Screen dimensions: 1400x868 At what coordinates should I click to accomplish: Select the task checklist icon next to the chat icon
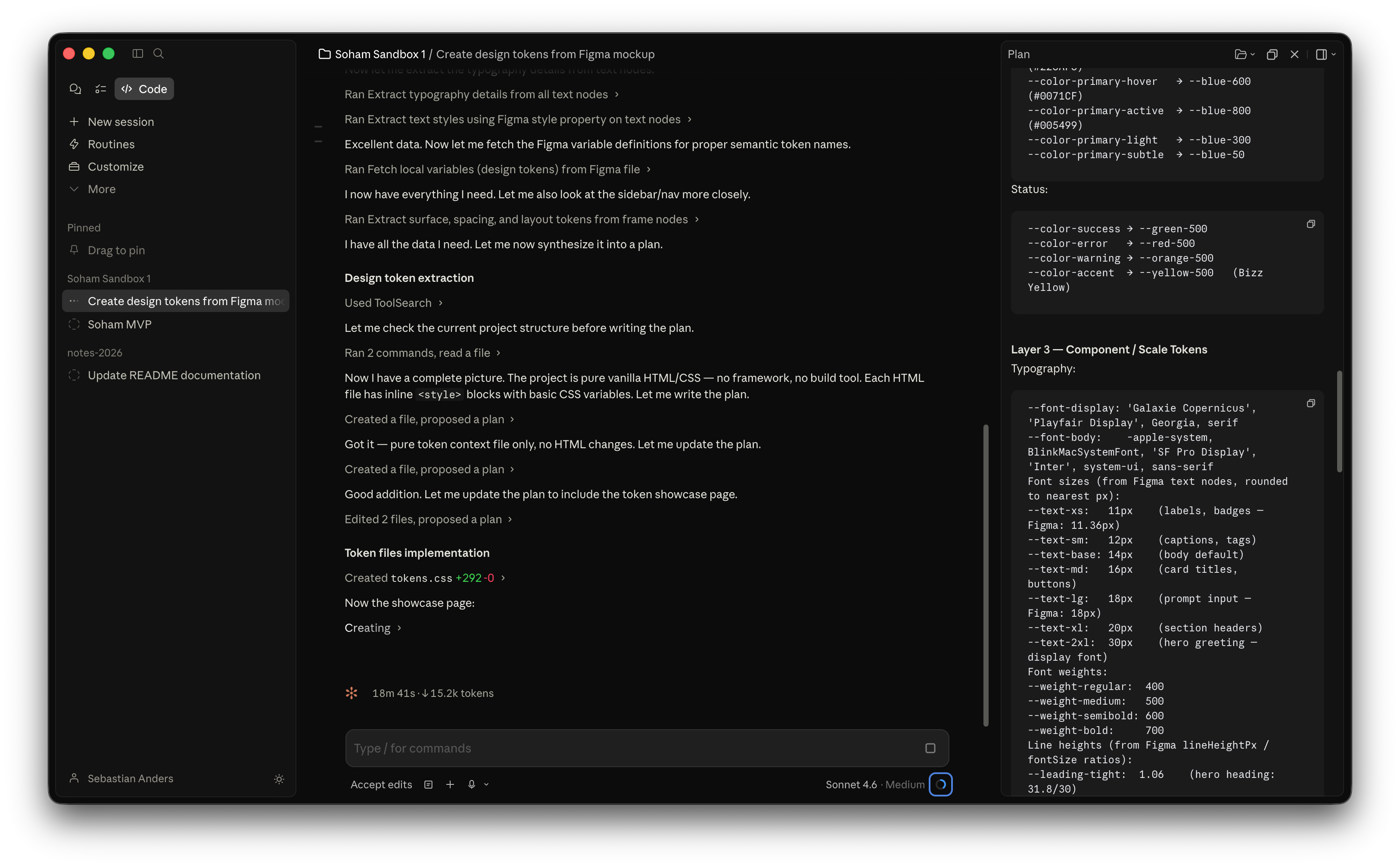[x=100, y=89]
